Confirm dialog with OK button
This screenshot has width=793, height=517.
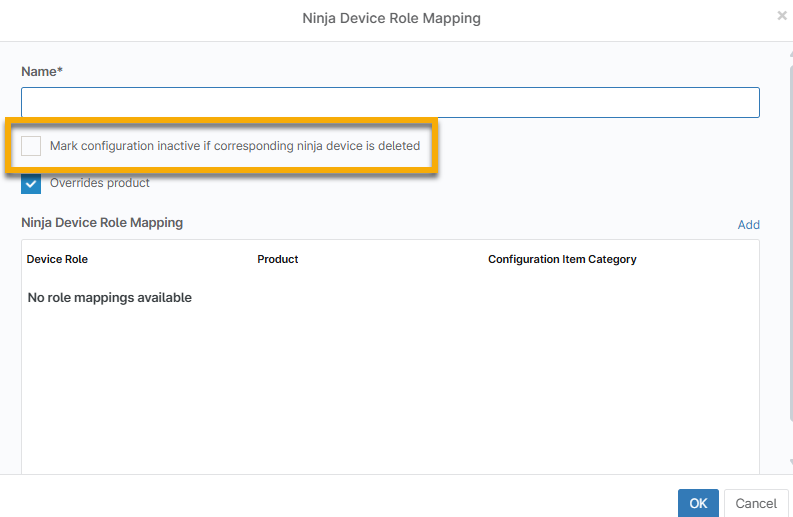coord(698,503)
